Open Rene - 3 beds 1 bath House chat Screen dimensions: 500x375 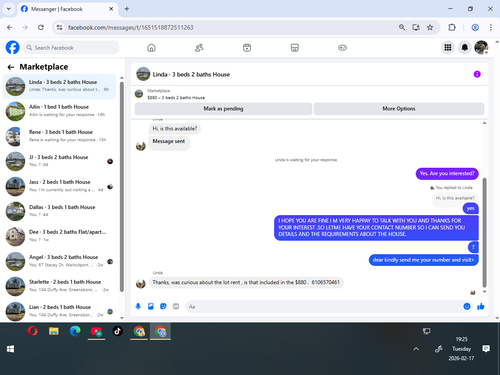pyautogui.click(x=59, y=136)
